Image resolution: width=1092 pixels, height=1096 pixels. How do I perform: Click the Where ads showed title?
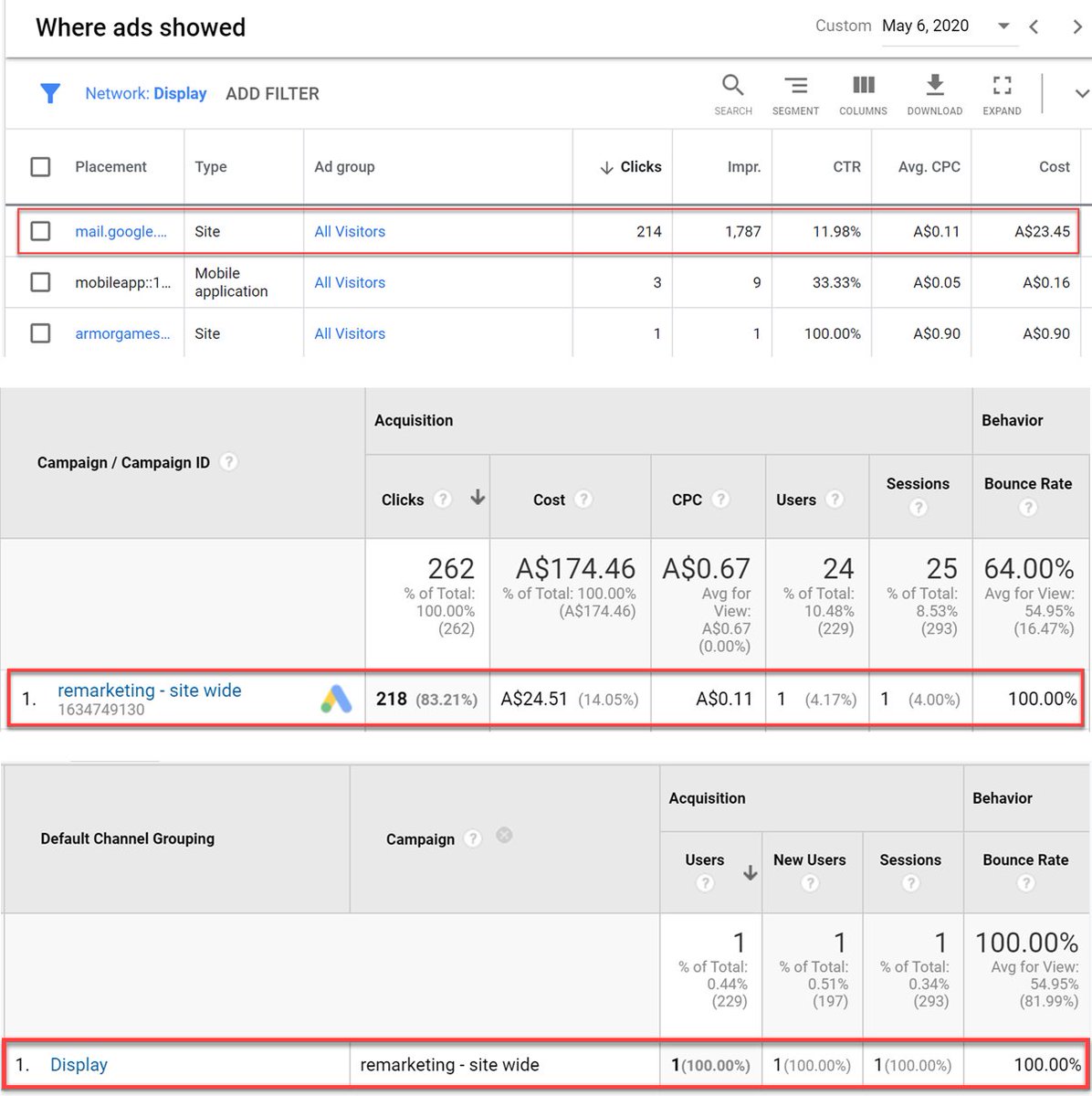point(141,27)
